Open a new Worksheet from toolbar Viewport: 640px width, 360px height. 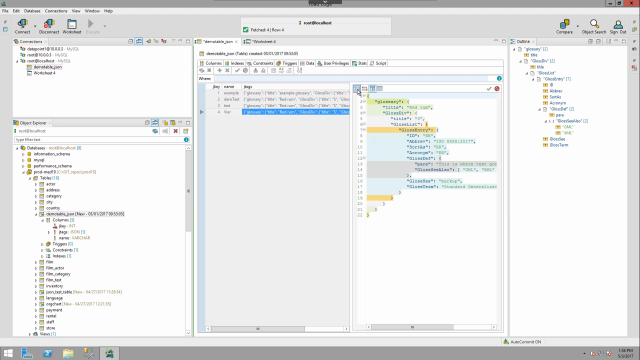[72, 26]
